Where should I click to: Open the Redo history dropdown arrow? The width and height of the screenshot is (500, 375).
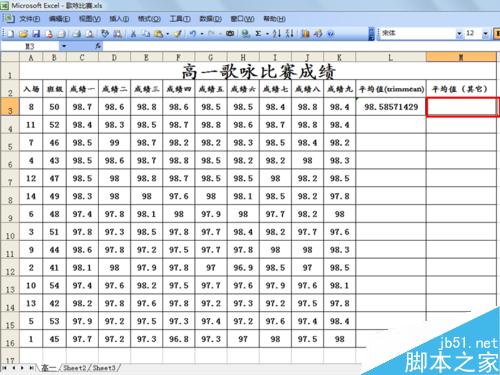[220, 34]
